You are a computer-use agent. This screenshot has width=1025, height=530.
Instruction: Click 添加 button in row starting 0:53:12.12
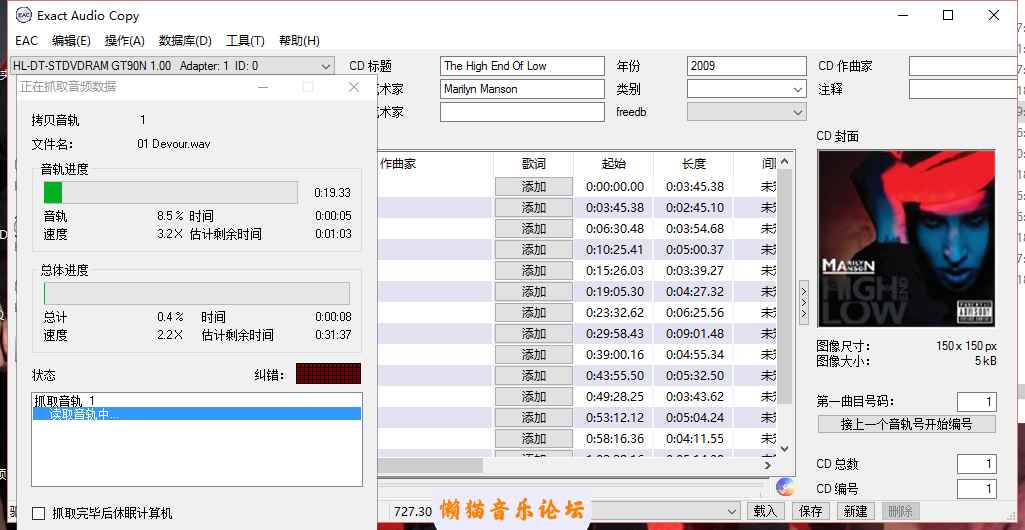[x=533, y=417]
